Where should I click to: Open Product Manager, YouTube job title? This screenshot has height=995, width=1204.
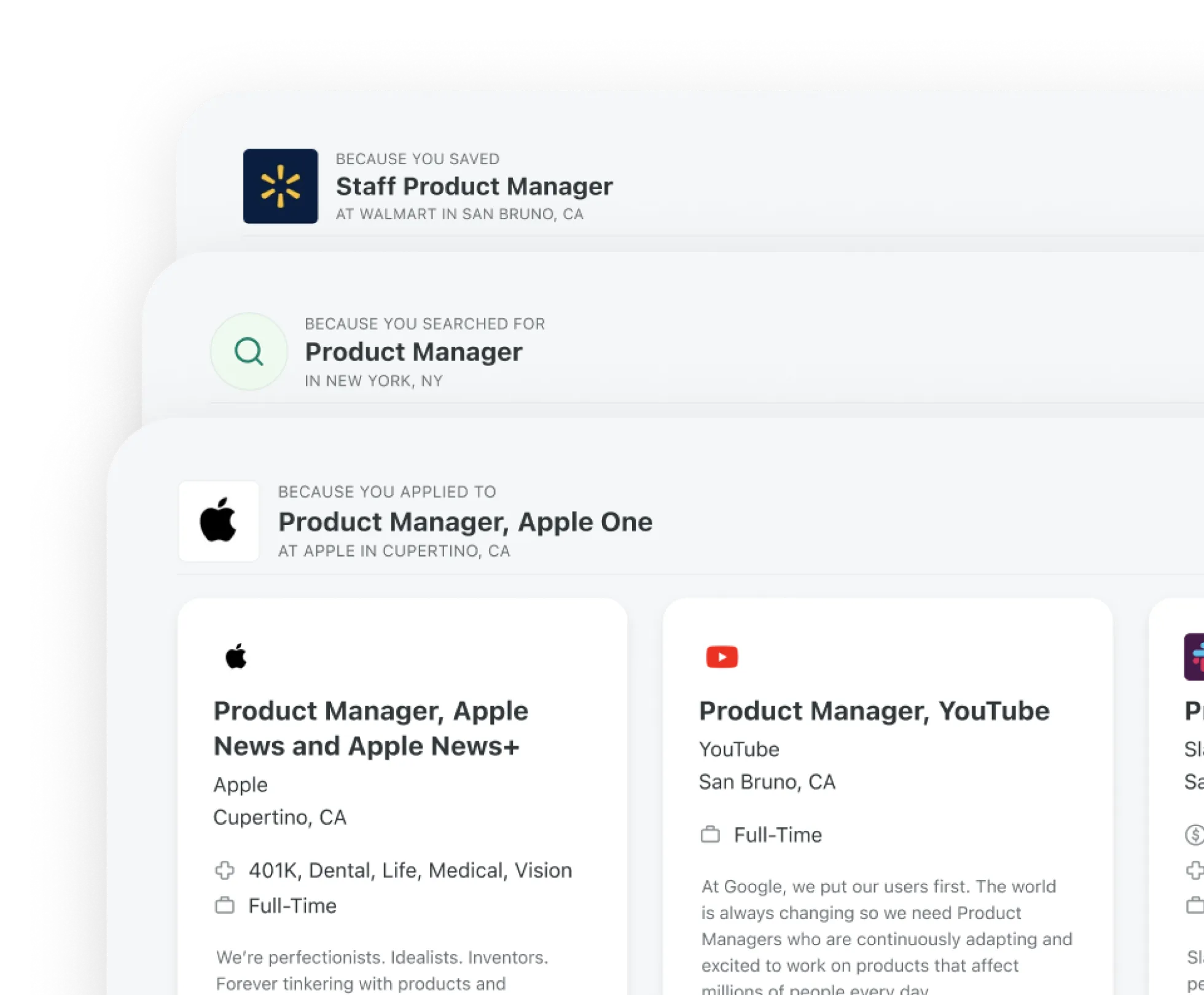click(x=874, y=711)
